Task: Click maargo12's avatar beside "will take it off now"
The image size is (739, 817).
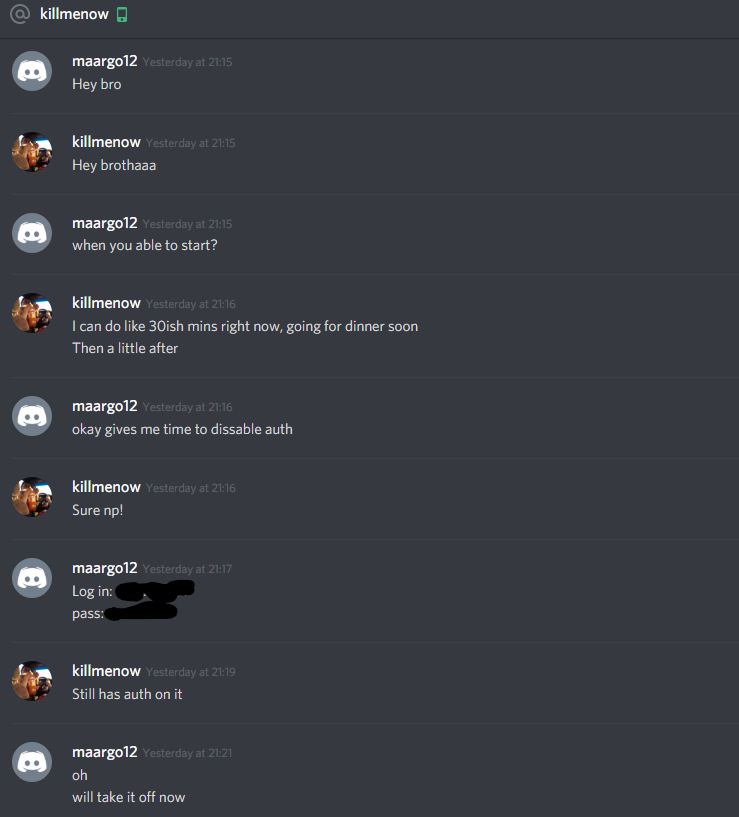Action: pos(32,762)
